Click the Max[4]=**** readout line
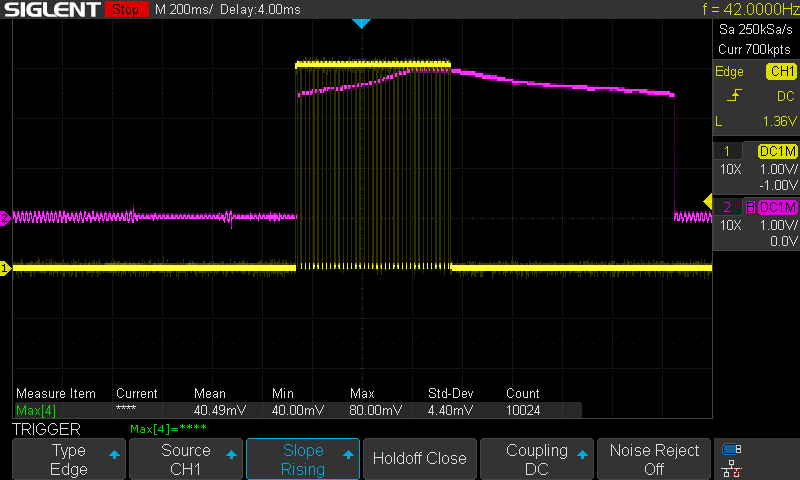Screen dimensions: 800x480 [x=168, y=428]
